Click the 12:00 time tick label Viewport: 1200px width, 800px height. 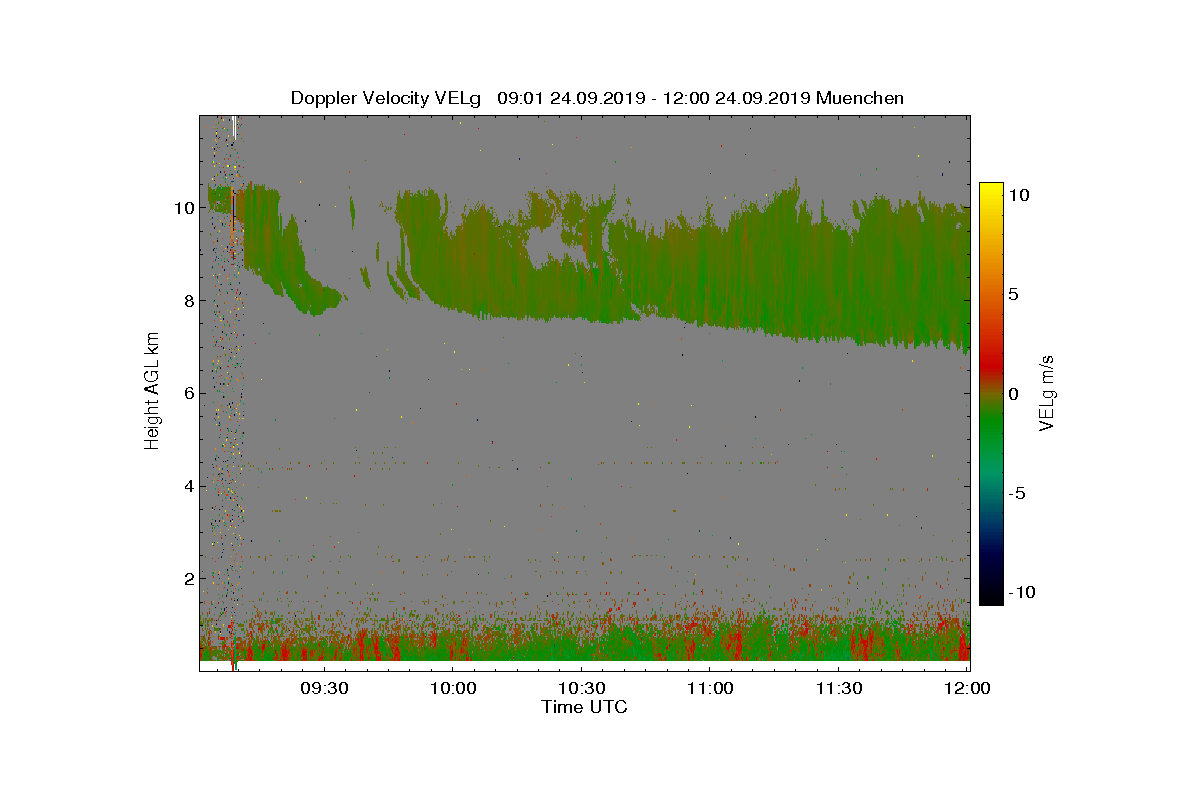tap(967, 688)
